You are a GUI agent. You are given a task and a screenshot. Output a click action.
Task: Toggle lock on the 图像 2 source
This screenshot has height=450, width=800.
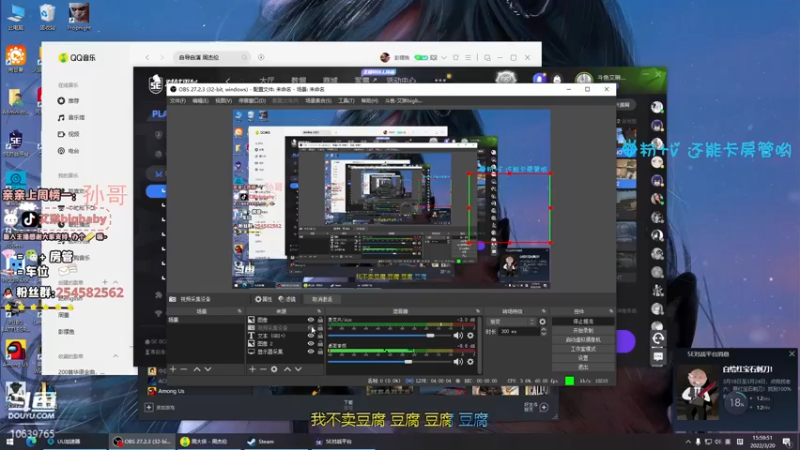(320, 343)
